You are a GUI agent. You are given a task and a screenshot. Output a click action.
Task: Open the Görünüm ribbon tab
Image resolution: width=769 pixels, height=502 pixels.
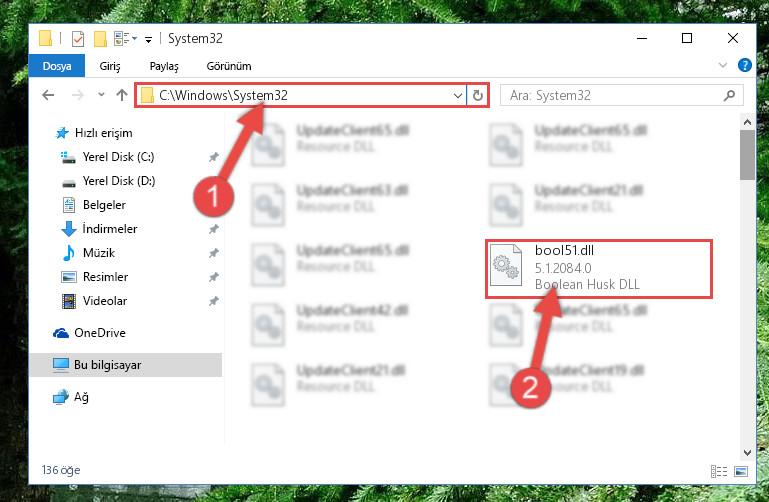pyautogui.click(x=229, y=66)
